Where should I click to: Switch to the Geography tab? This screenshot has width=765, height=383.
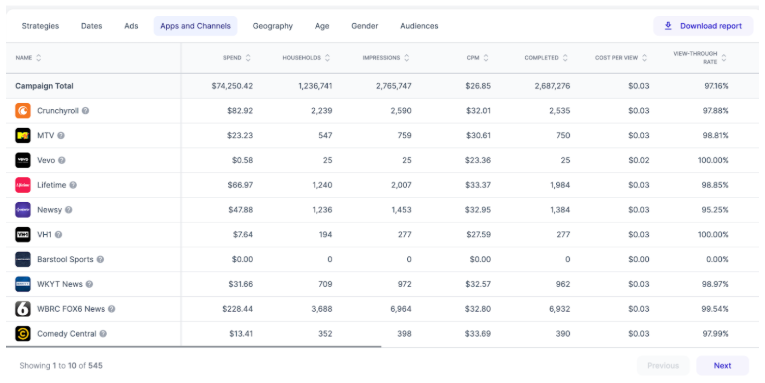pos(273,26)
